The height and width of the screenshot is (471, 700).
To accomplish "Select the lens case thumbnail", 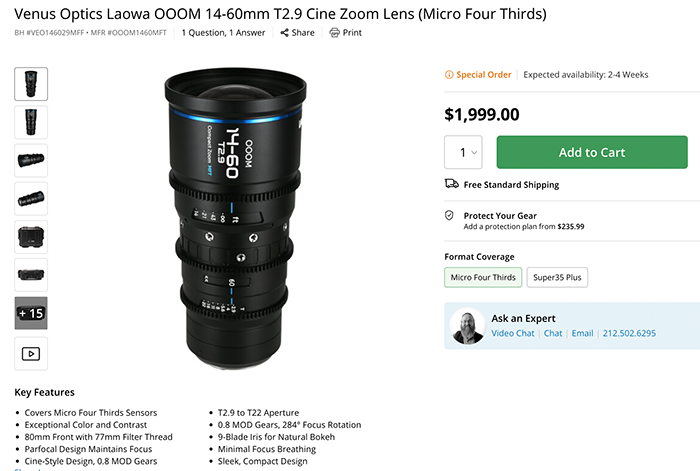I will click(x=31, y=236).
